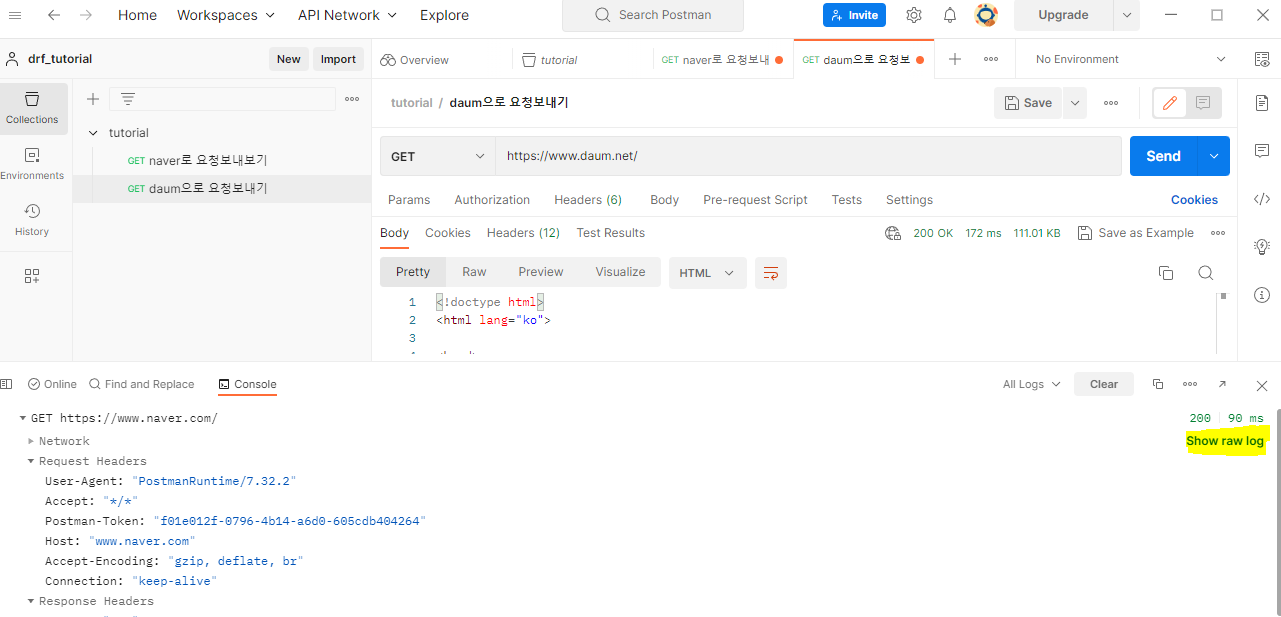Open the Save options dropdown arrow

[x=1074, y=103]
